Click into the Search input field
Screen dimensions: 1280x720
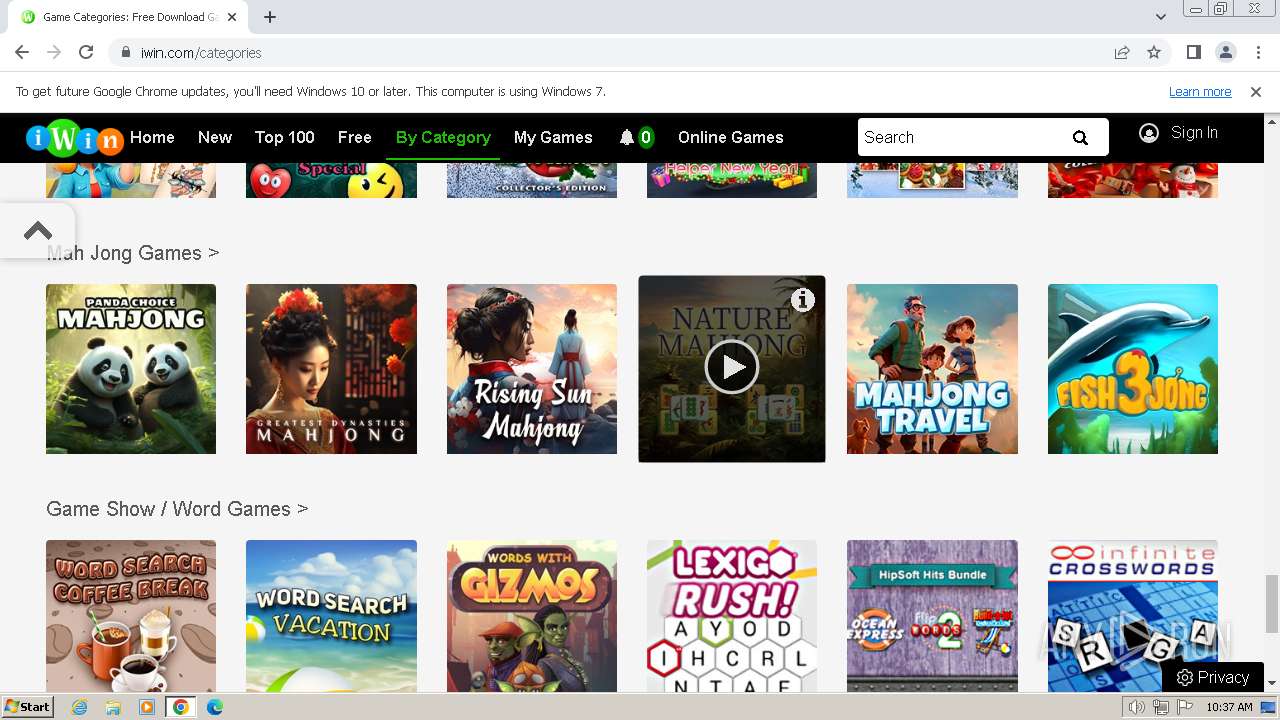[x=960, y=138]
